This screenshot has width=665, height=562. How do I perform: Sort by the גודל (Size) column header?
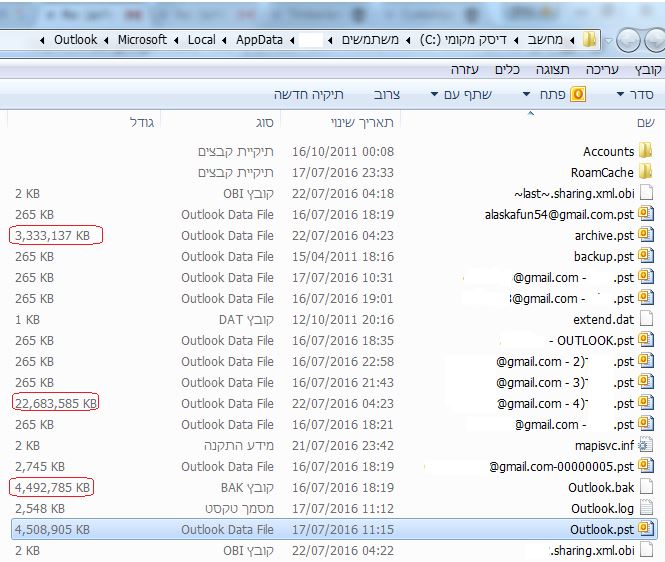[x=141, y=123]
